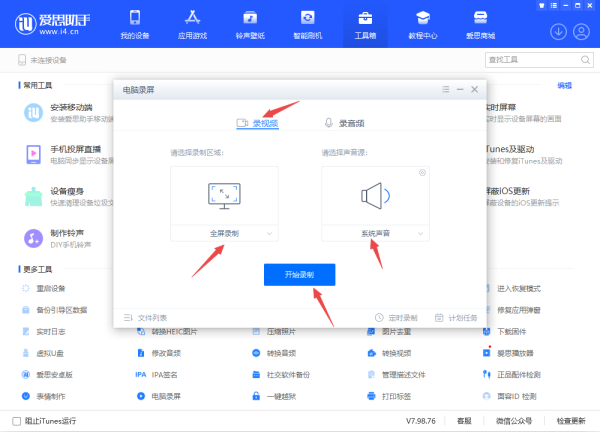Open the 文件列表 file list
The height and width of the screenshot is (432, 600).
coord(145,318)
